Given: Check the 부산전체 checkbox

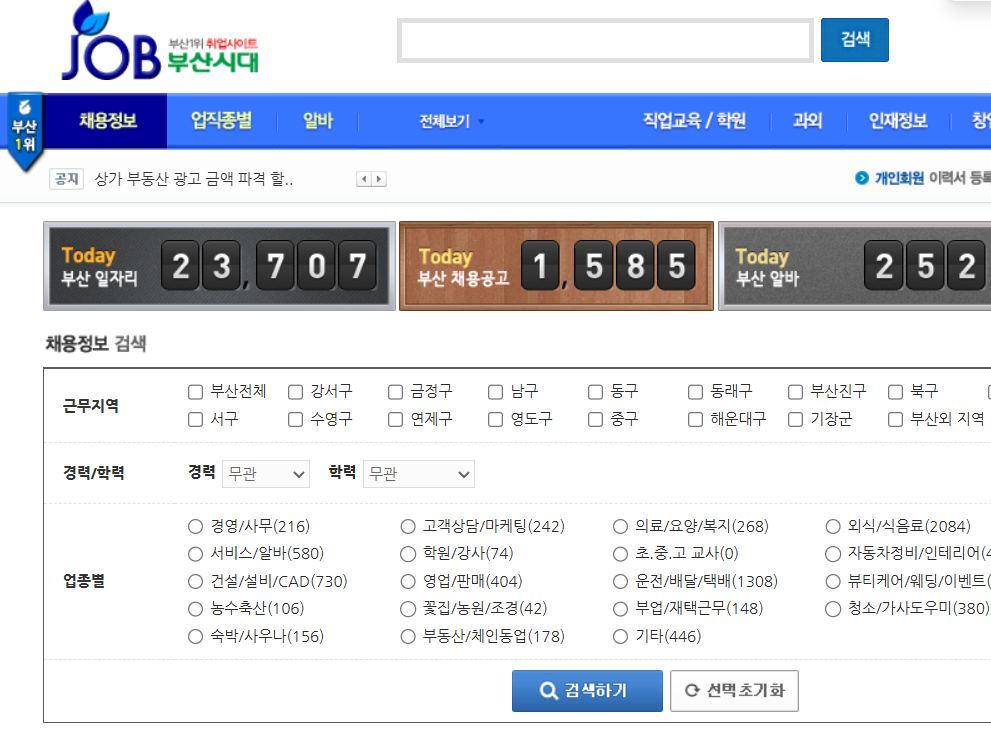Looking at the screenshot, I should [194, 392].
